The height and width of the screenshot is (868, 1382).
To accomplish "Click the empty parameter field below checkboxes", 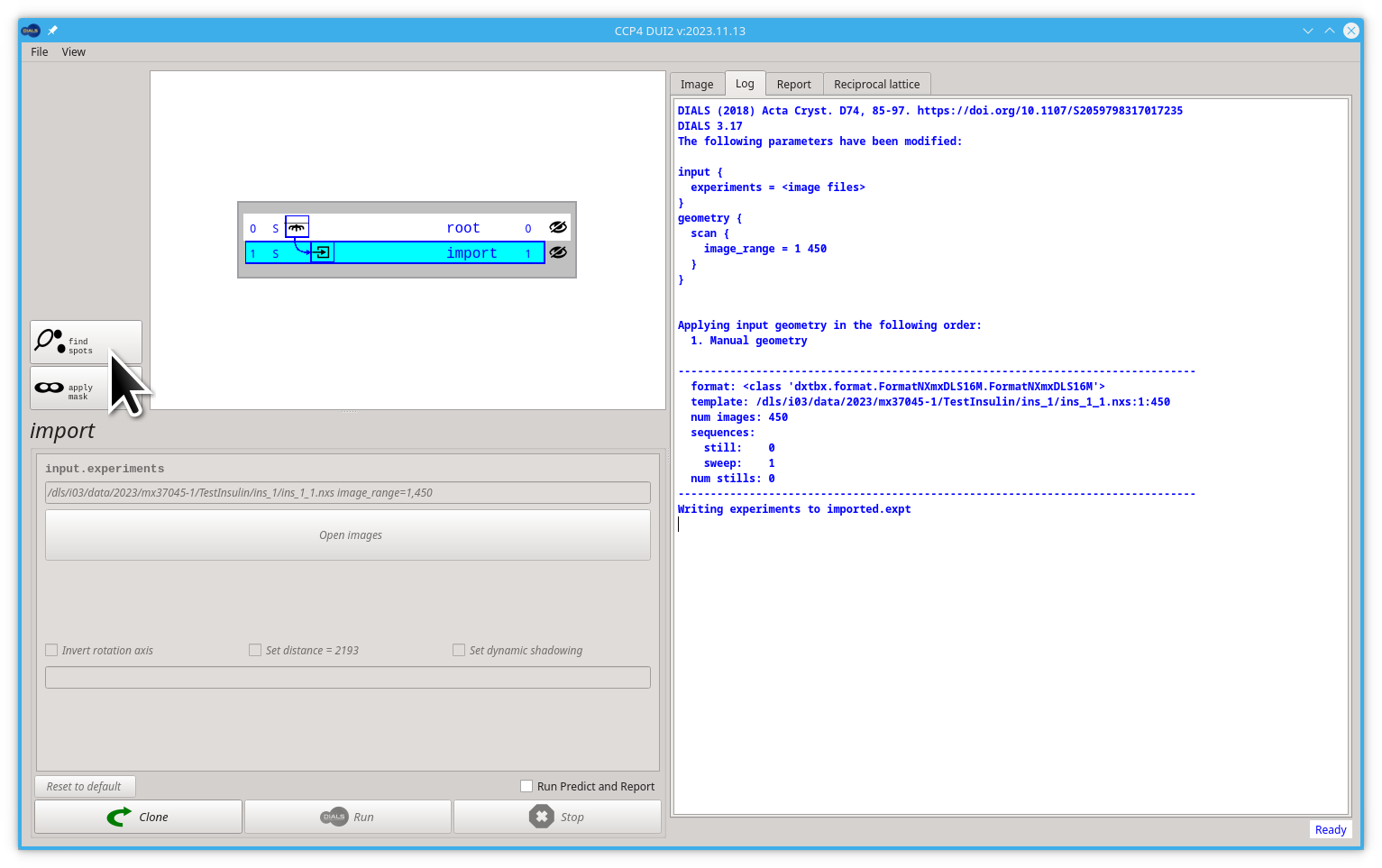I will [348, 678].
